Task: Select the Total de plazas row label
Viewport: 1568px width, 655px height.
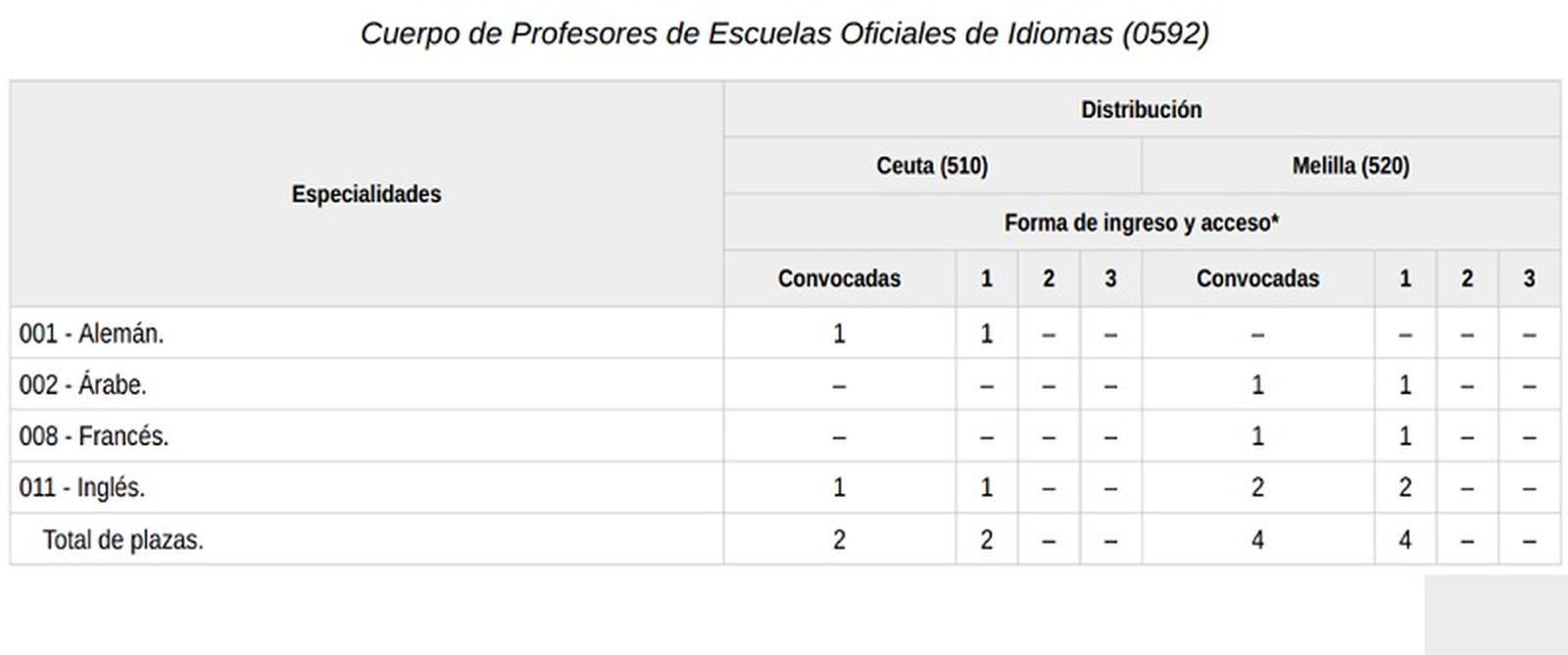Action: point(122,539)
